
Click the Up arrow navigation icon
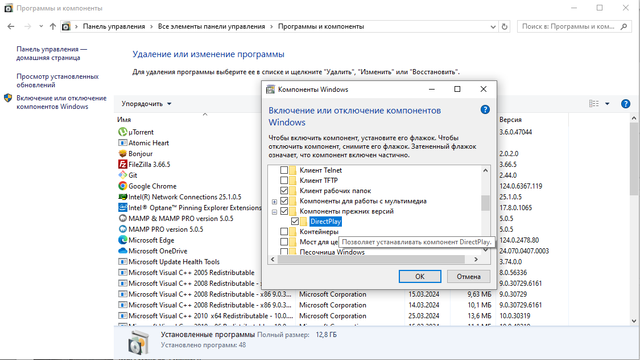point(53,27)
